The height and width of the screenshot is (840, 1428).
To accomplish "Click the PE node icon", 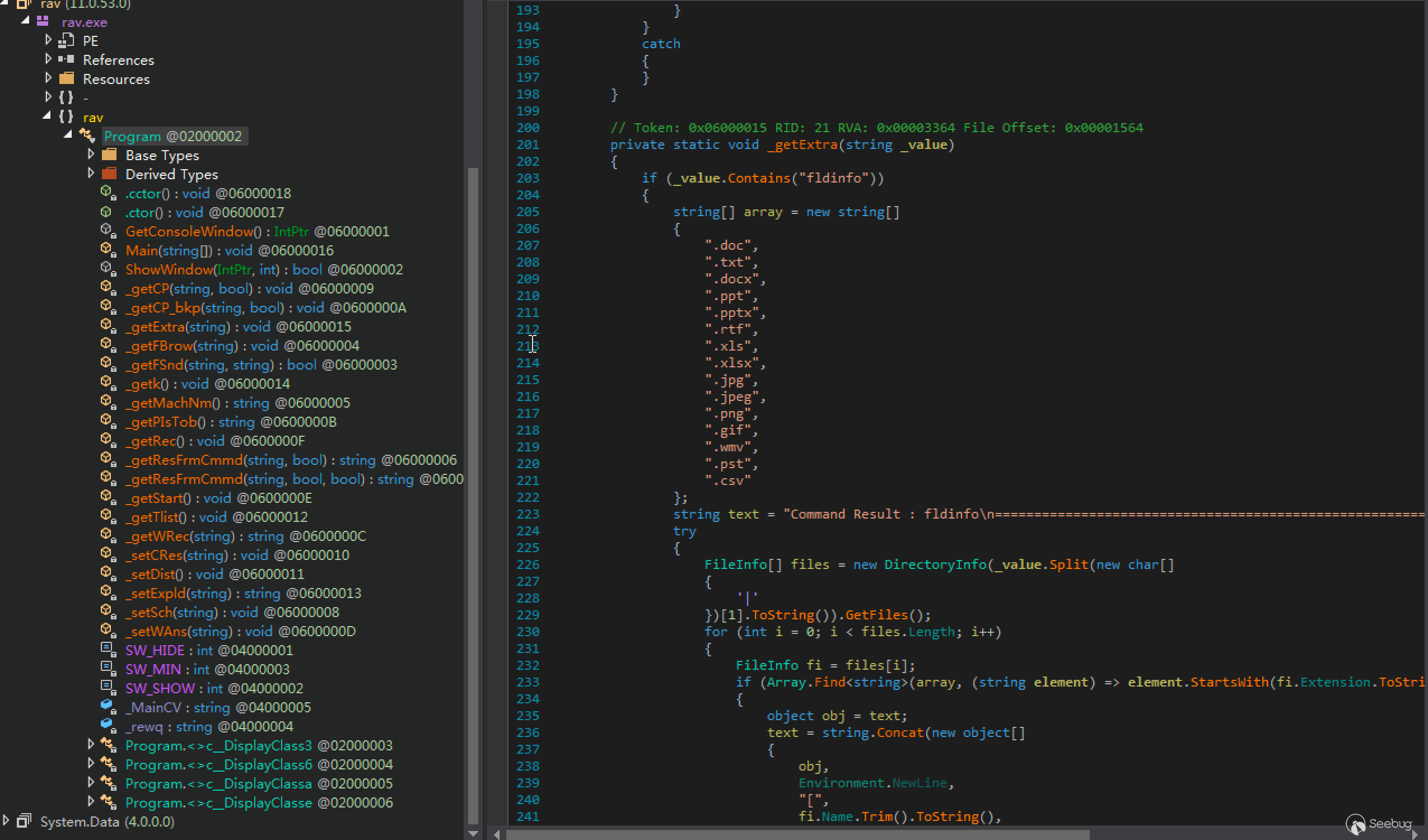I will click(66, 41).
